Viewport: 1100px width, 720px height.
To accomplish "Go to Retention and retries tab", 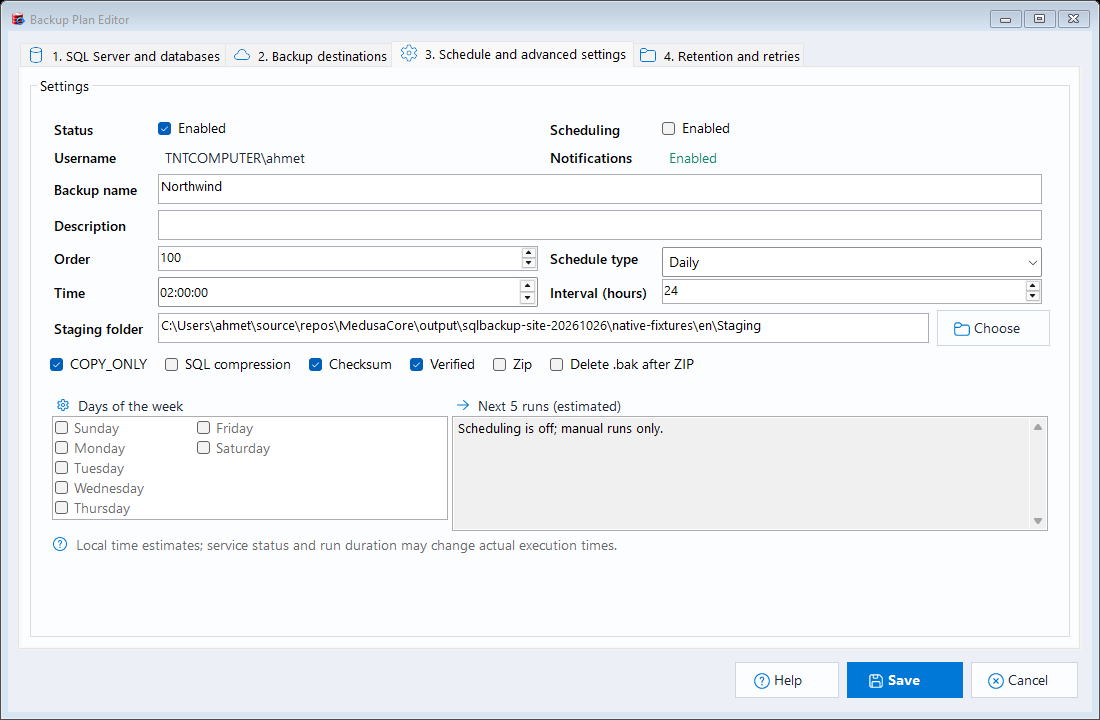I will [719, 55].
